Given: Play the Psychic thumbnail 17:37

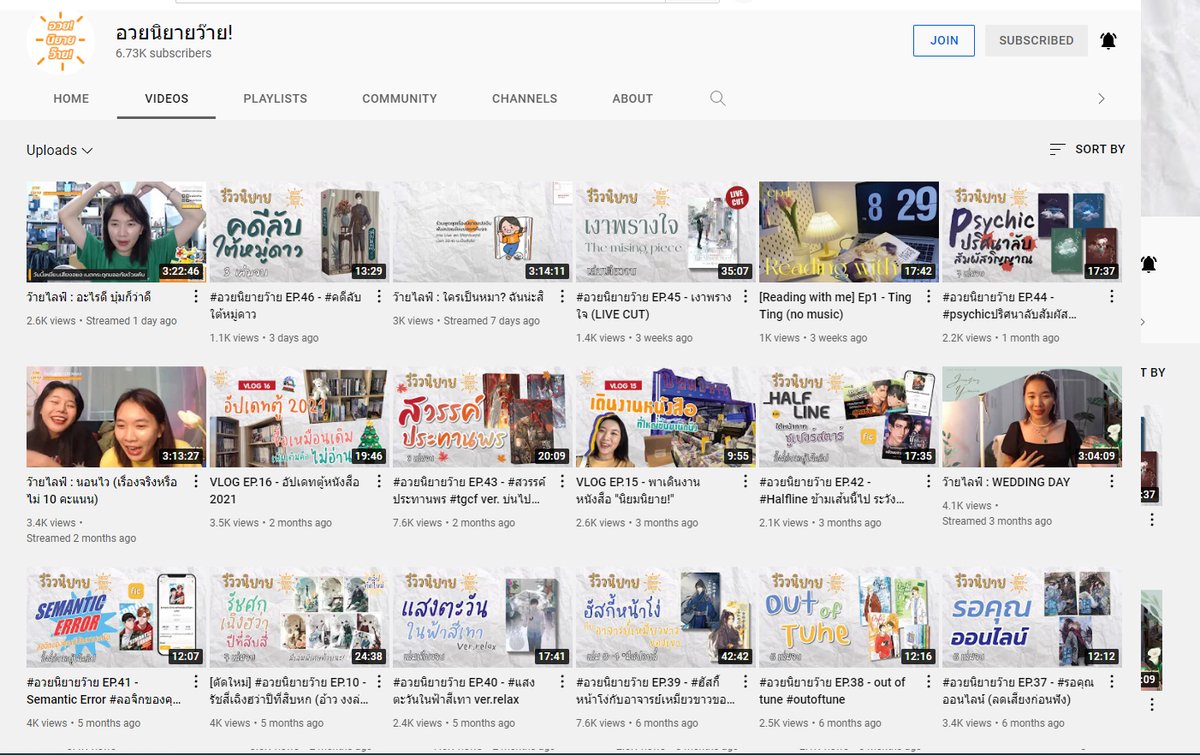Looking at the screenshot, I should pos(1031,232).
